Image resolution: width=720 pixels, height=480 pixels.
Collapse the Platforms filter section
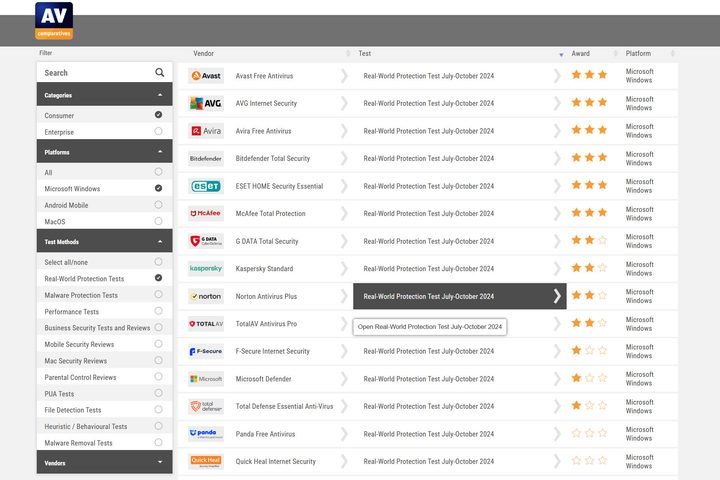coord(105,152)
